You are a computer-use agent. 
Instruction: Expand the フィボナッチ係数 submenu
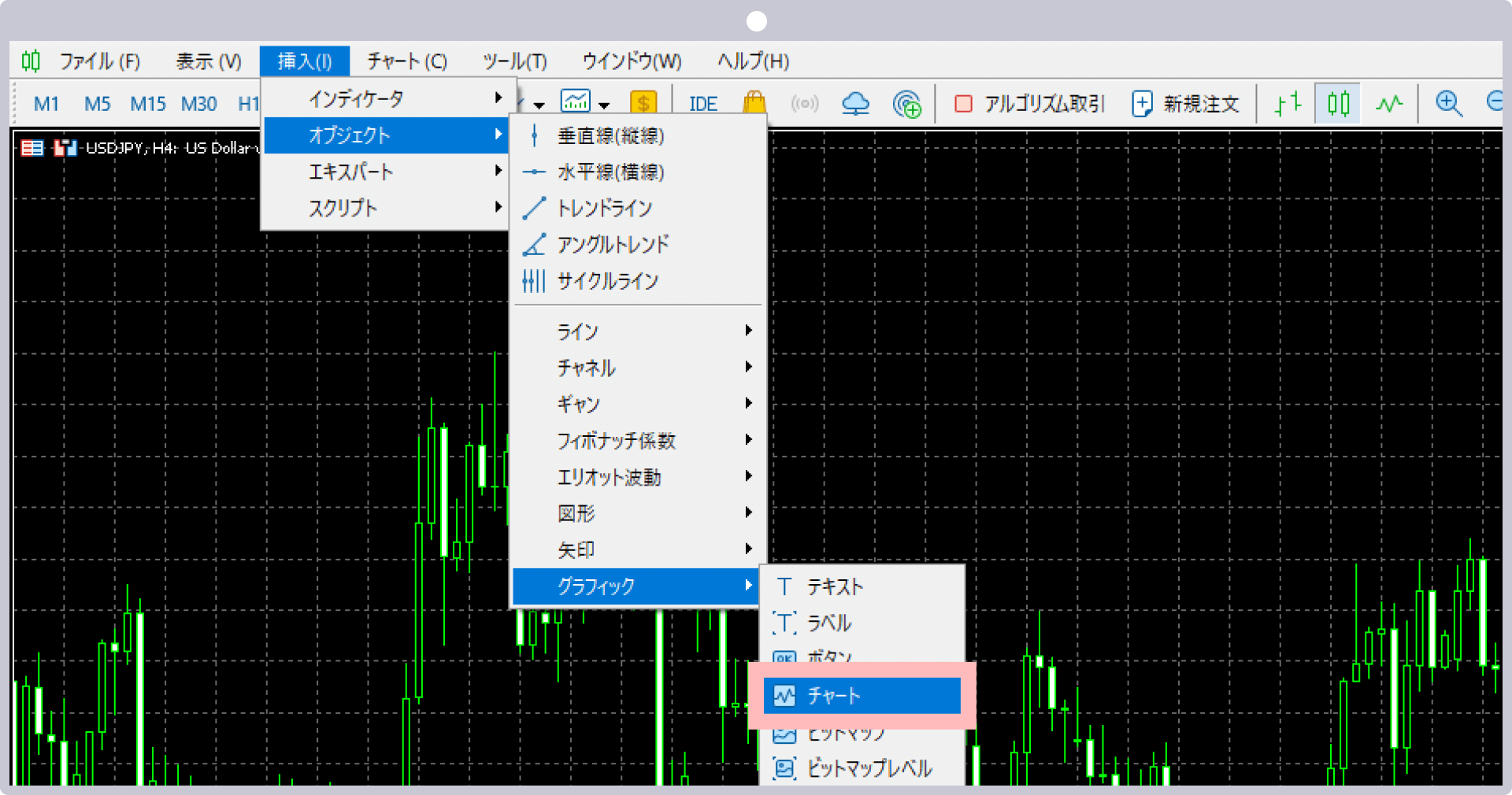pyautogui.click(x=617, y=440)
